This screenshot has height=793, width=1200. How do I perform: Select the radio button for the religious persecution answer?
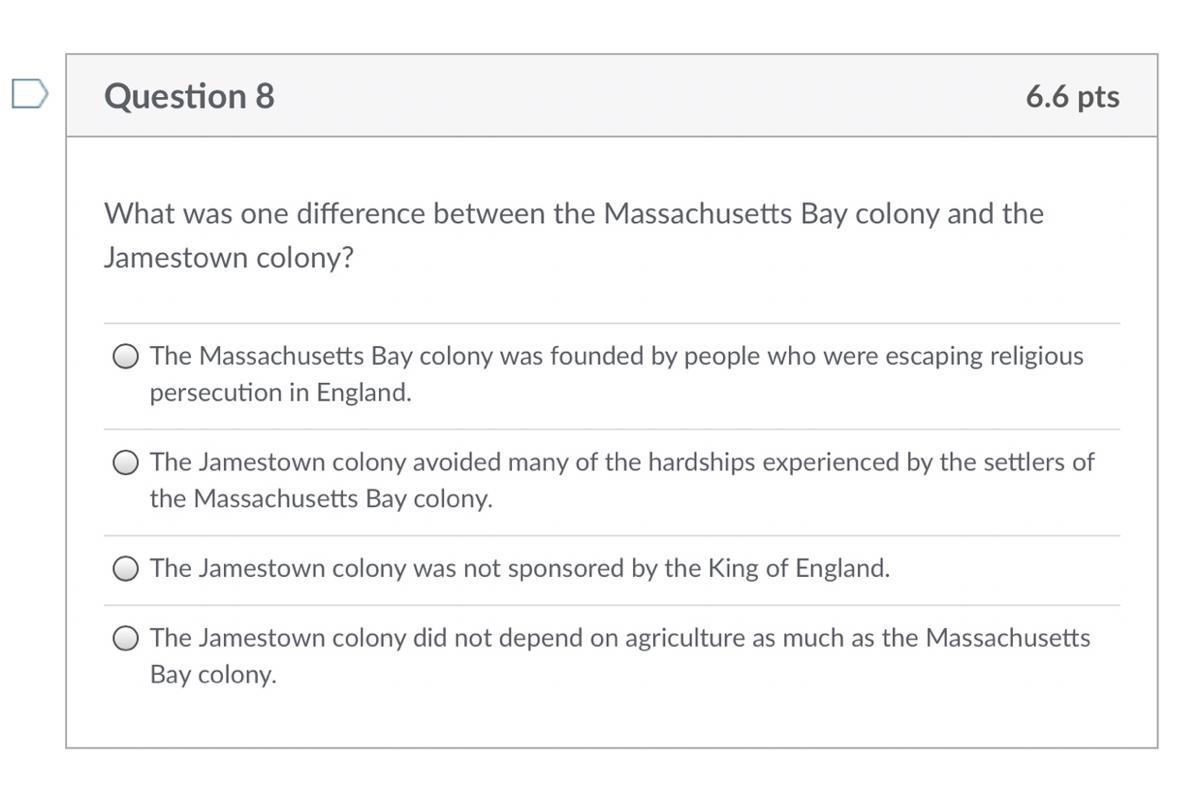tap(126, 357)
